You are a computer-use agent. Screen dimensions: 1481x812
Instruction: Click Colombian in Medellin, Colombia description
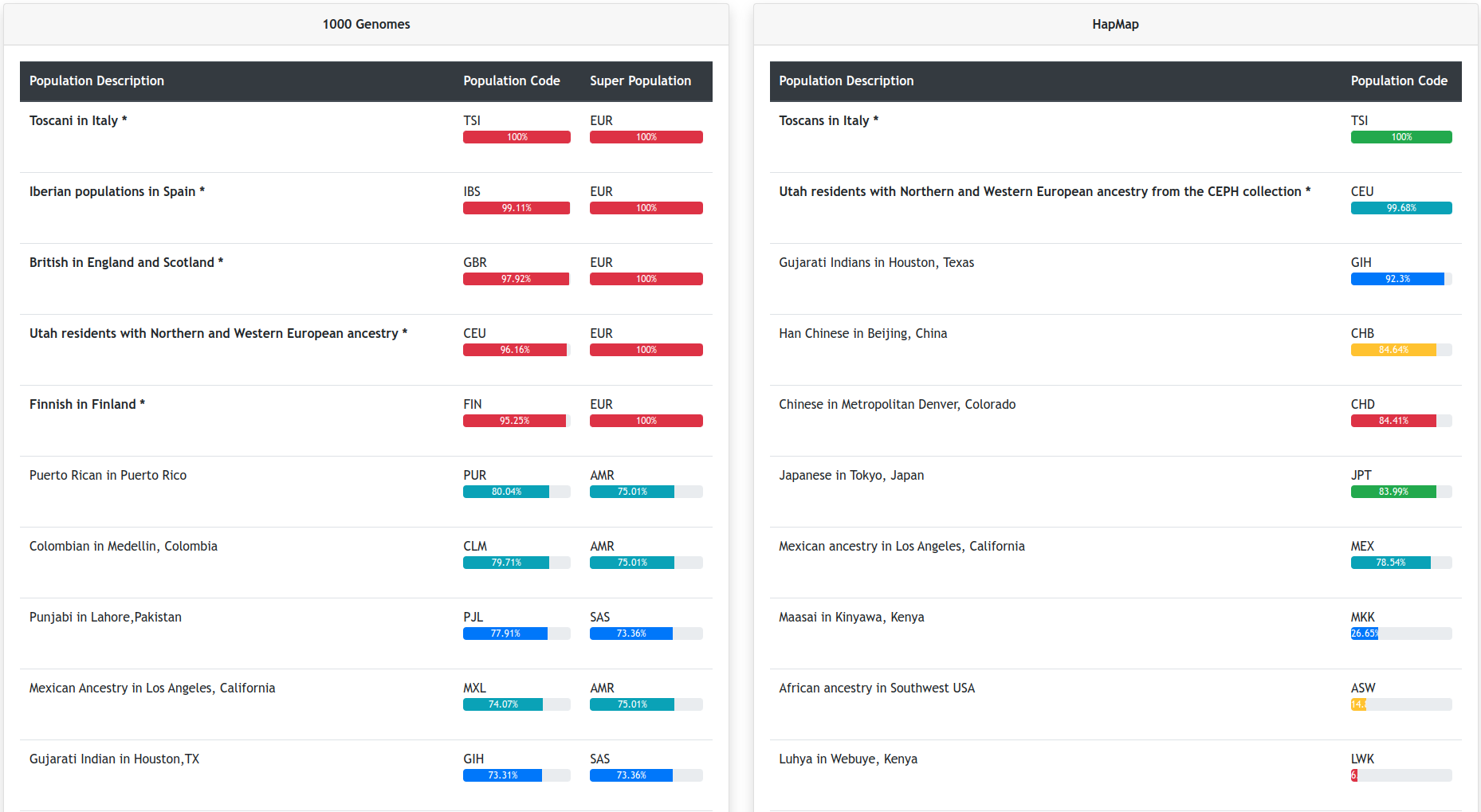pyautogui.click(x=124, y=547)
